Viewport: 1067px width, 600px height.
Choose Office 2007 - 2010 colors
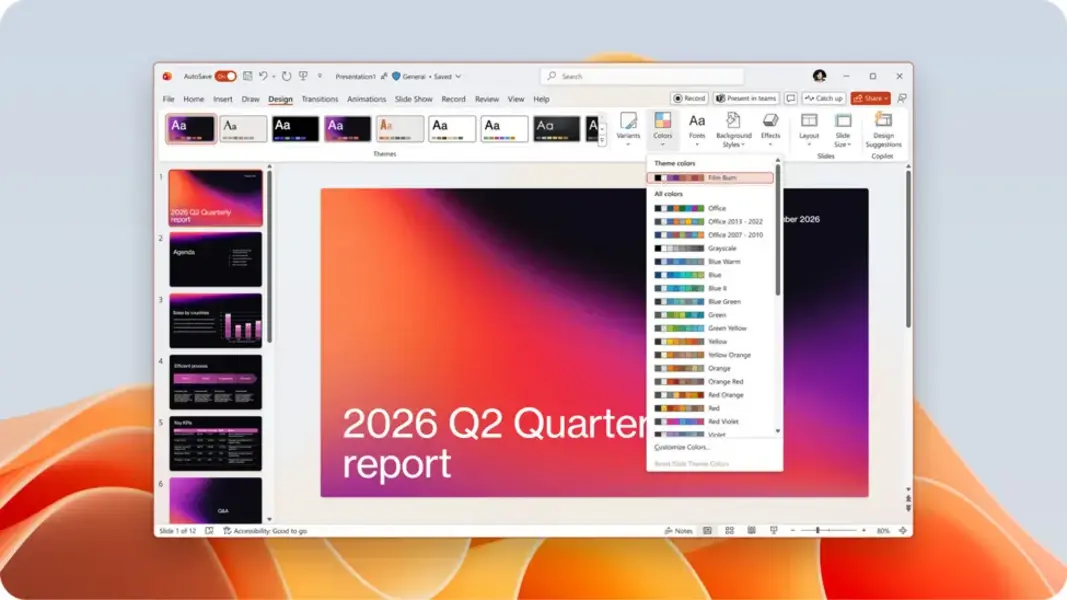pyautogui.click(x=710, y=235)
